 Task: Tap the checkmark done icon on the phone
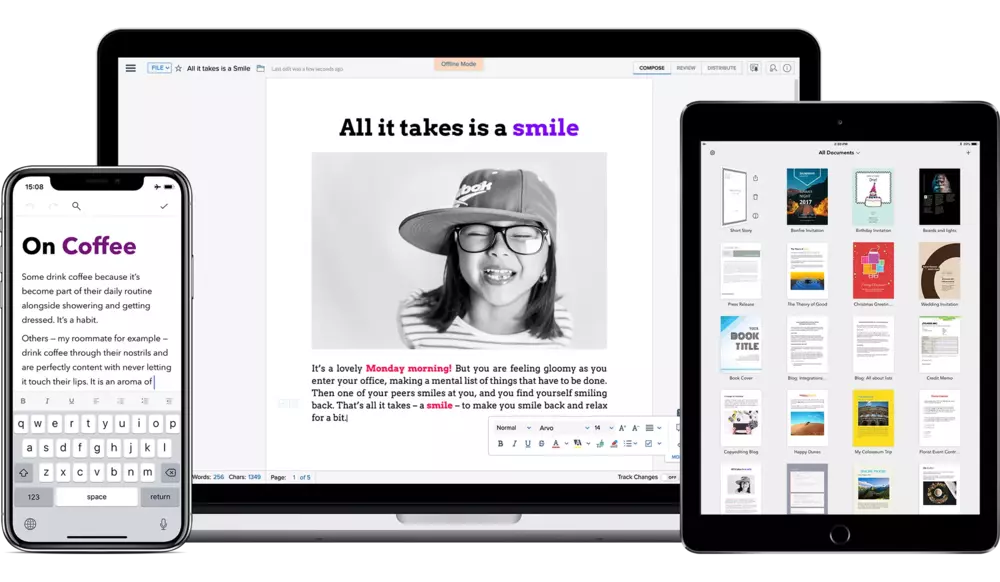[164, 206]
